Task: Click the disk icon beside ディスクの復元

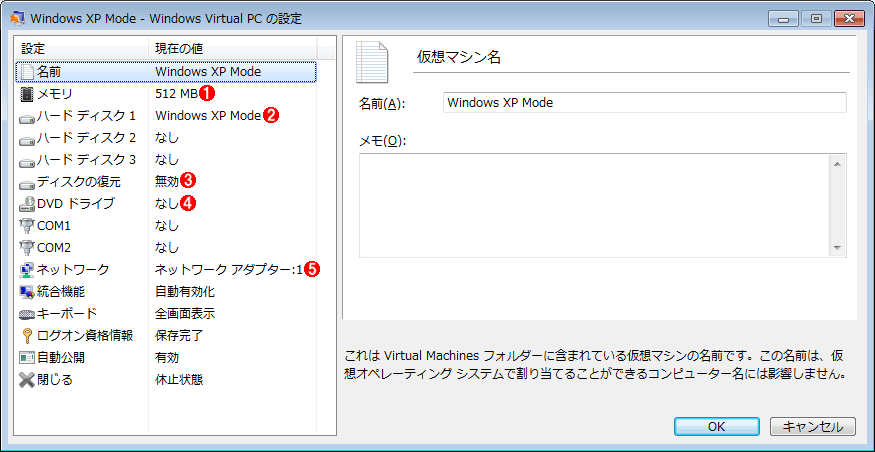Action: point(27,183)
